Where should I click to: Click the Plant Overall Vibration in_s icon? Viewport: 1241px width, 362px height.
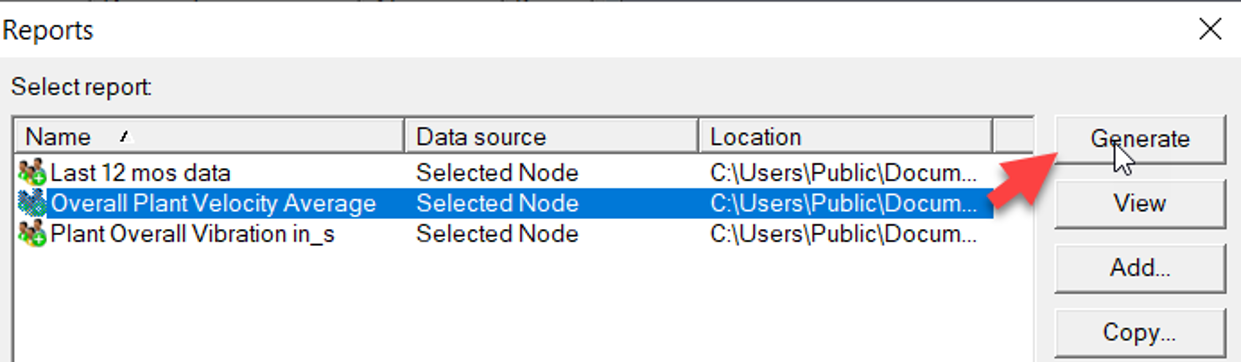(x=33, y=234)
